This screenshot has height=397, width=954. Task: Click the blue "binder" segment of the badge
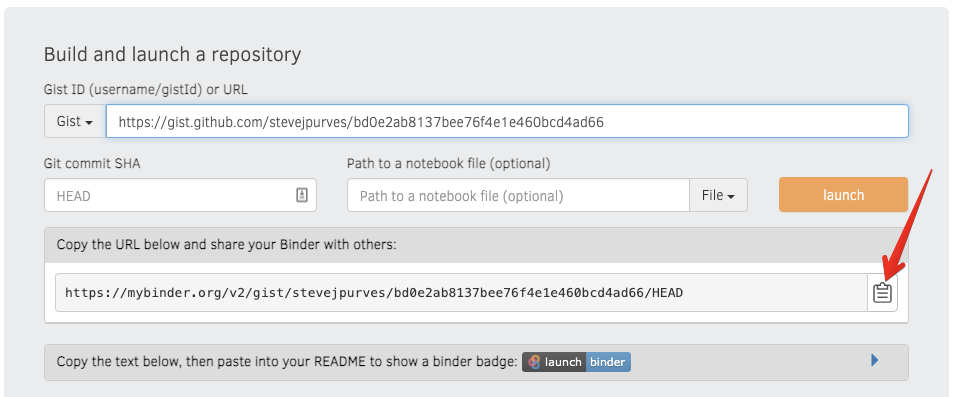[x=608, y=362]
